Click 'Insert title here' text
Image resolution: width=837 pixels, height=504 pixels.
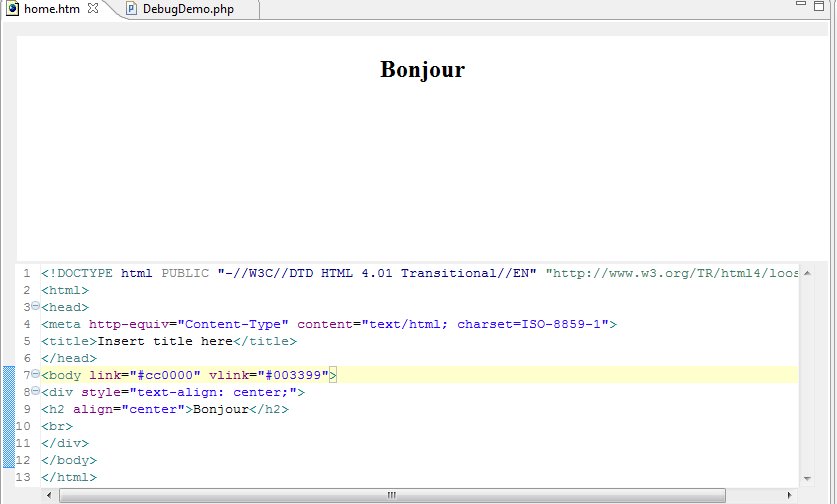pyautogui.click(x=165, y=342)
